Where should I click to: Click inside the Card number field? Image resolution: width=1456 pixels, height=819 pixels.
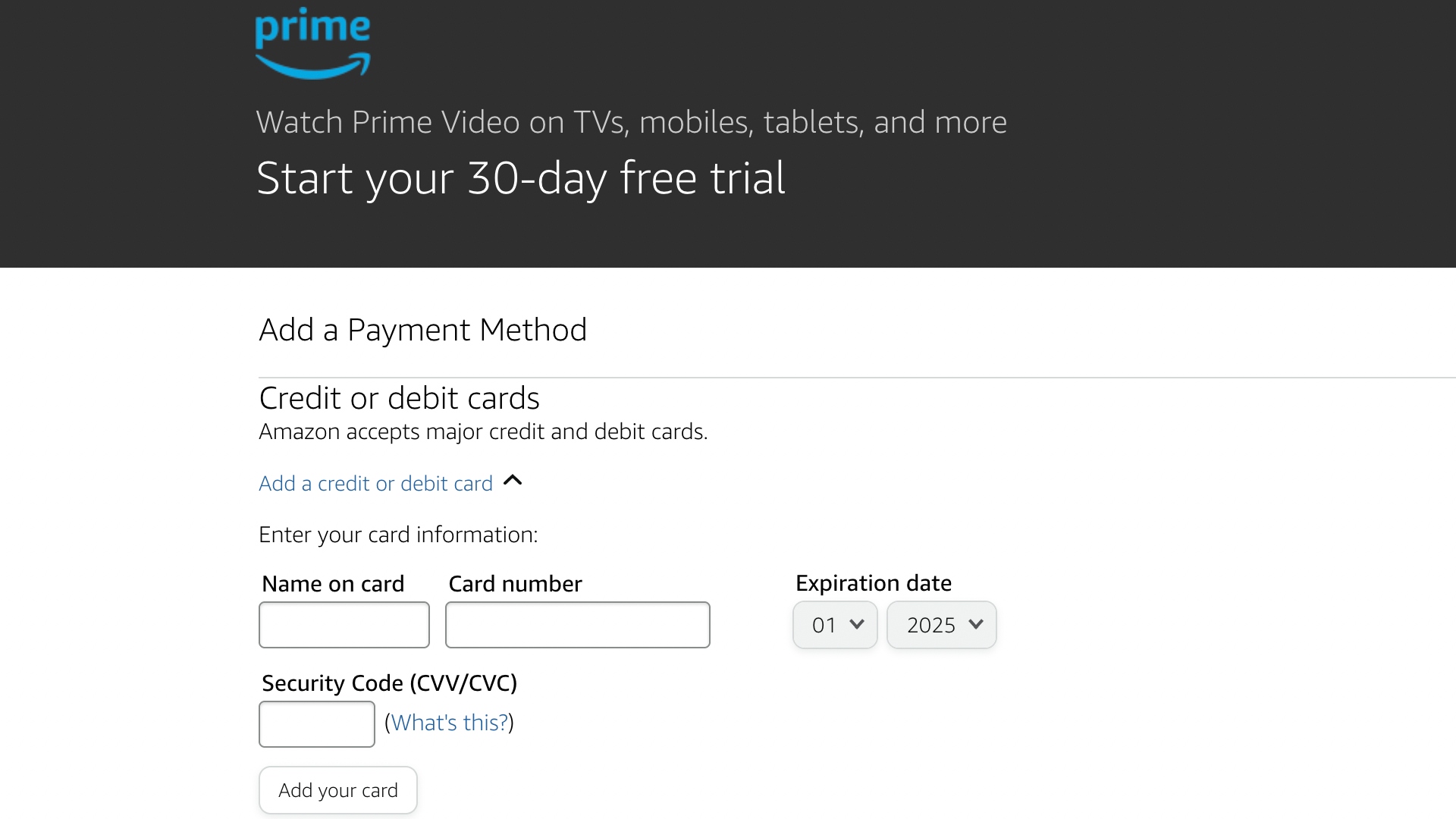pyautogui.click(x=577, y=625)
